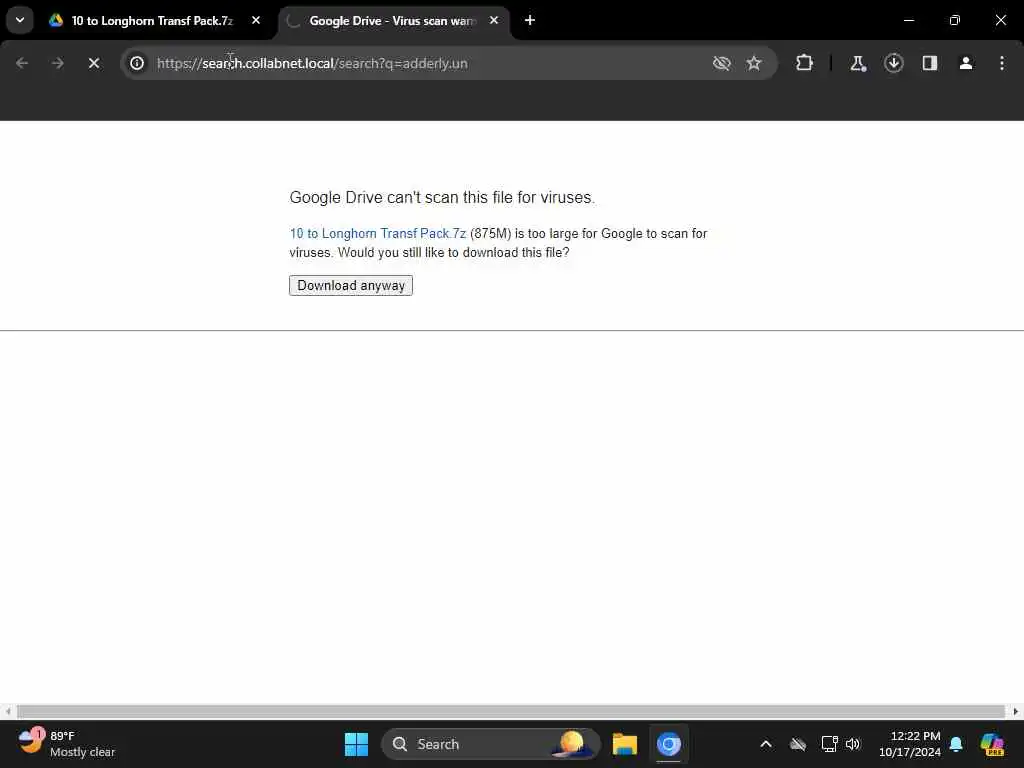Viewport: 1024px width, 768px height.
Task: Toggle the crossed-out eye tracking protection icon
Action: [x=721, y=63]
